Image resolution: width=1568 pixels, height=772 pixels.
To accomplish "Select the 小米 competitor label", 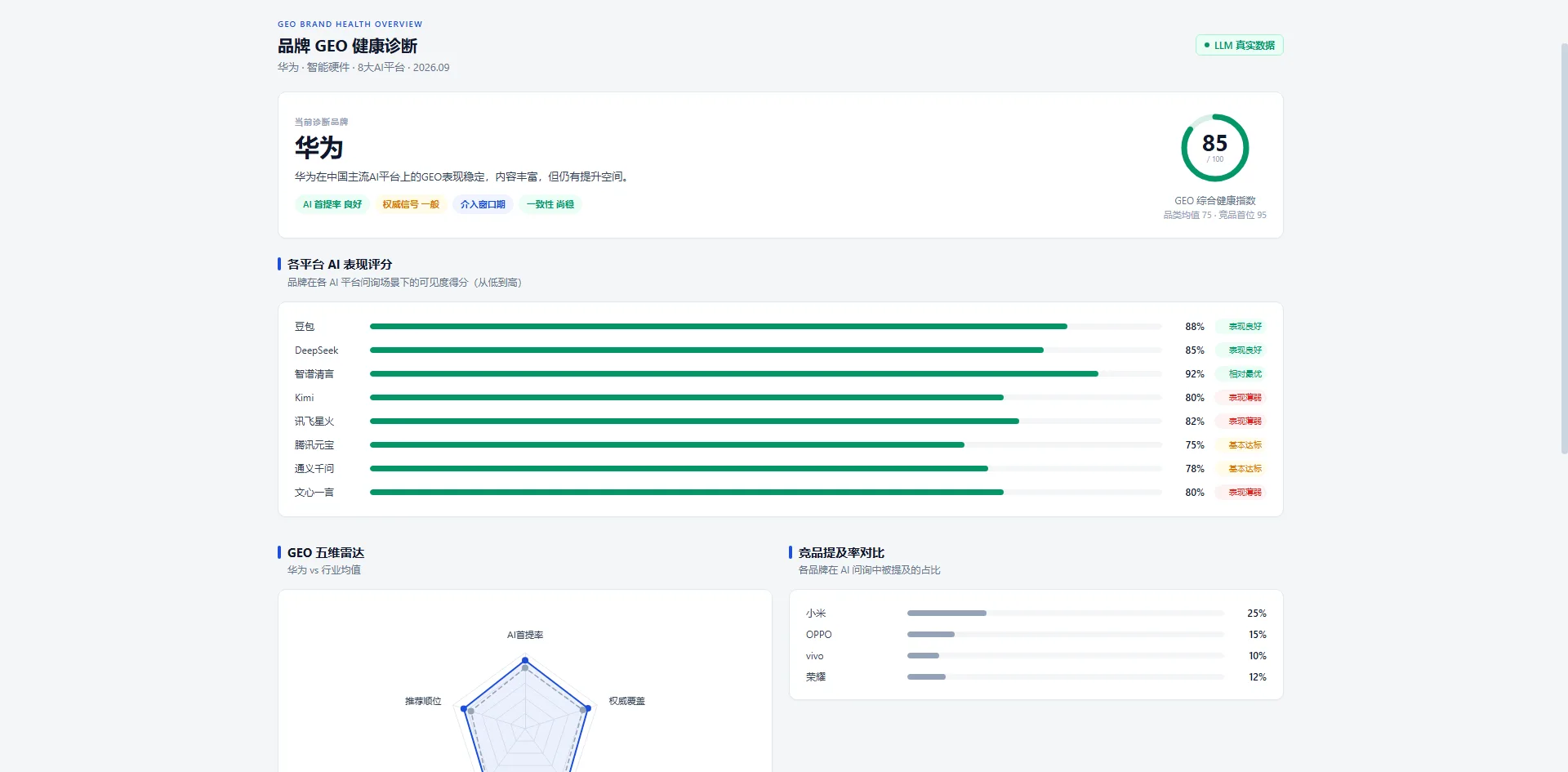I will click(816, 614).
